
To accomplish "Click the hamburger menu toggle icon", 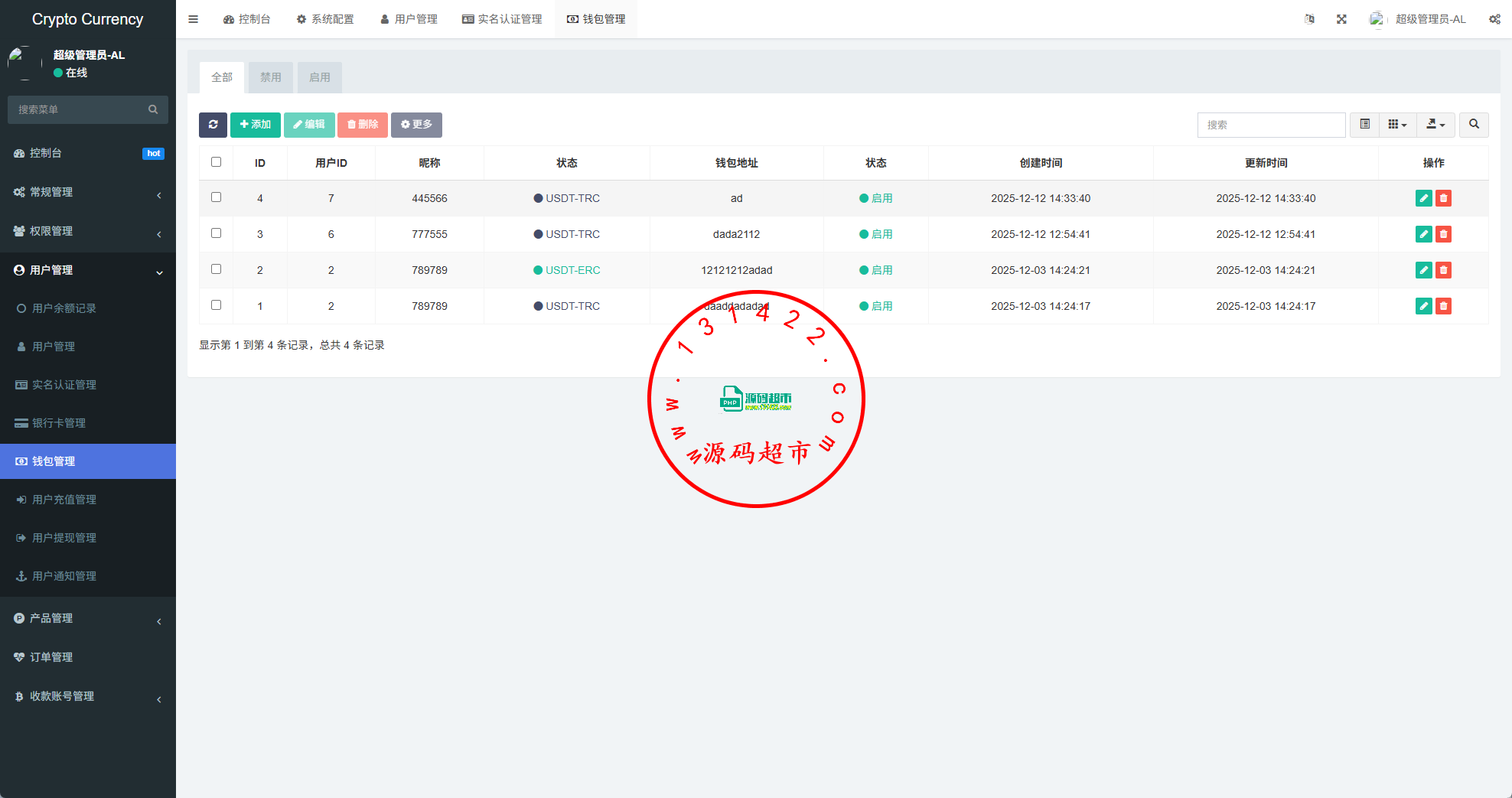I will point(194,19).
